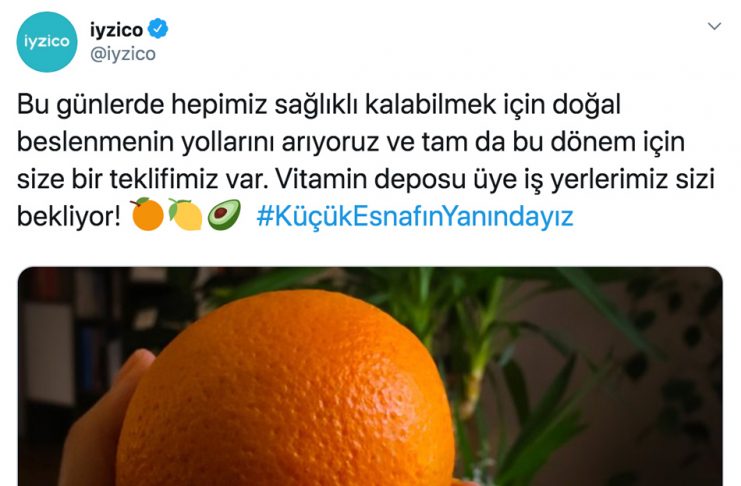
Task: Click the line starting "beslenmenin yollarını"
Action: point(351,142)
